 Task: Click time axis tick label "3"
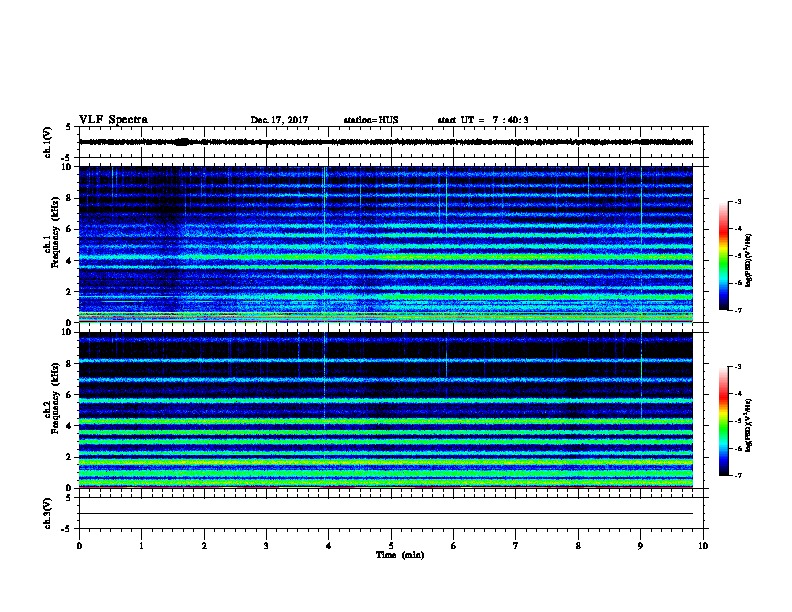click(266, 546)
